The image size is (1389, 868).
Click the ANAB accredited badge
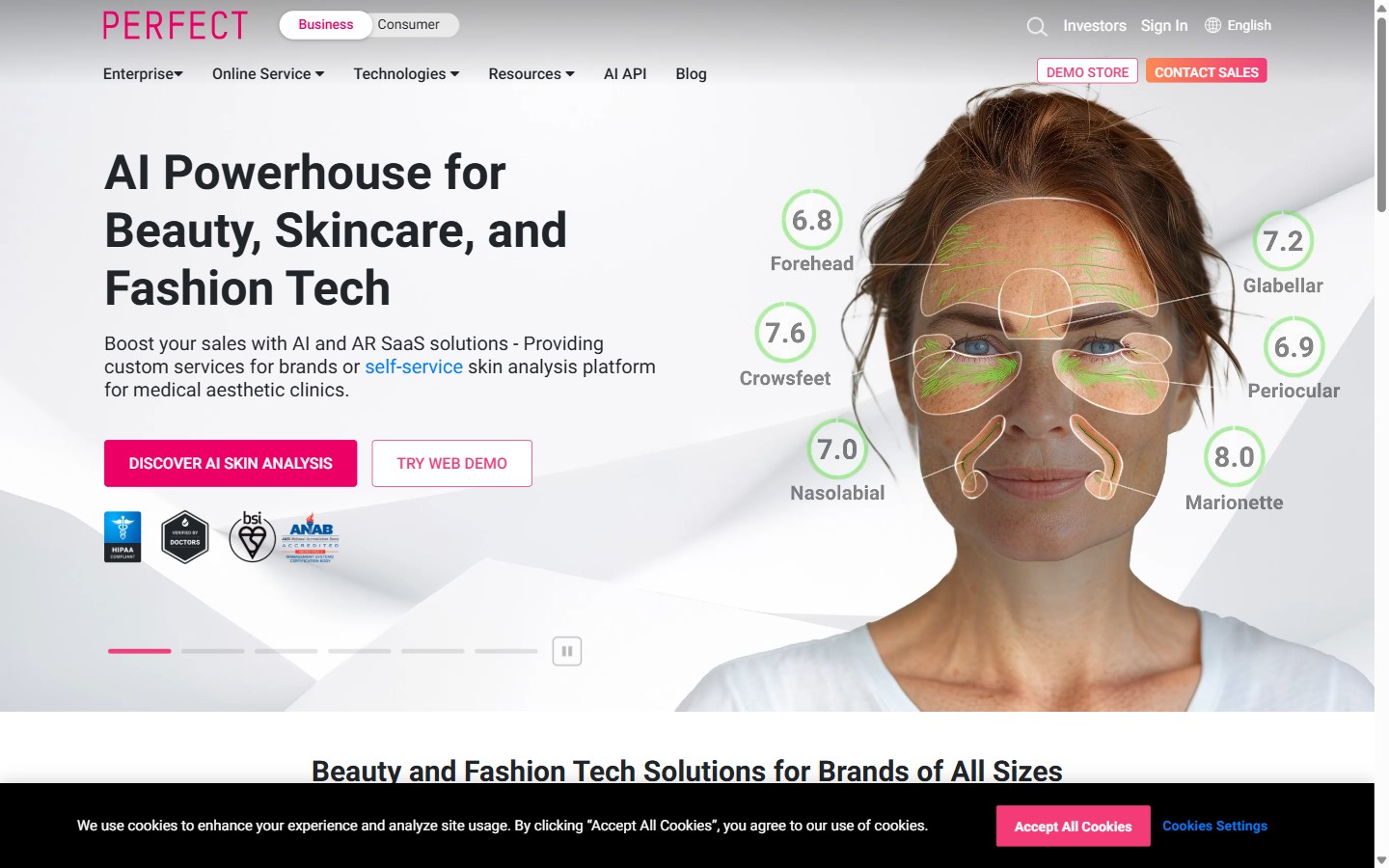coord(311,537)
